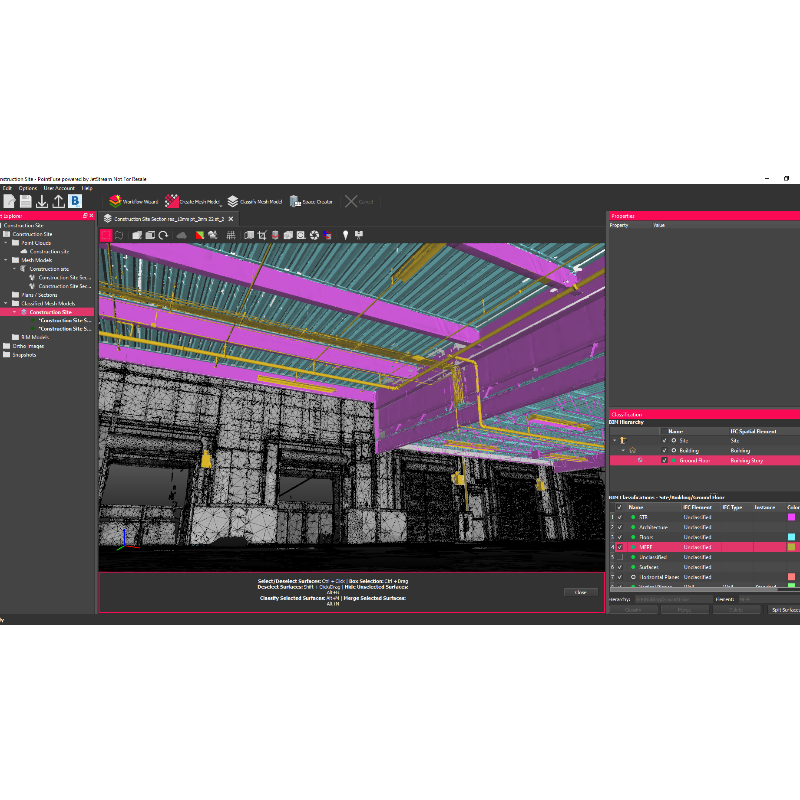
Task: Uncheck the Building row in BIM Hierarchy
Action: (x=664, y=450)
